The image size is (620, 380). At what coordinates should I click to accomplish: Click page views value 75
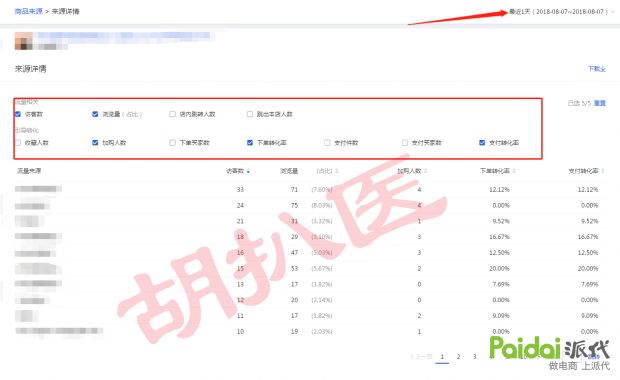(294, 206)
